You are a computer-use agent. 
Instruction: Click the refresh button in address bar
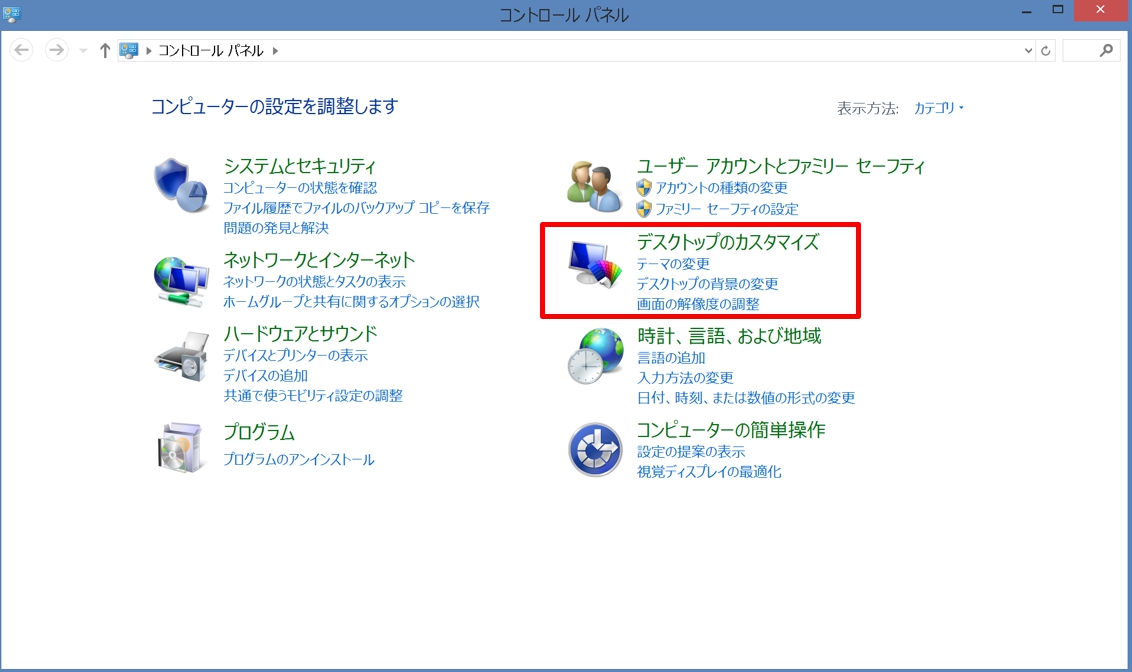pyautogui.click(x=1045, y=51)
